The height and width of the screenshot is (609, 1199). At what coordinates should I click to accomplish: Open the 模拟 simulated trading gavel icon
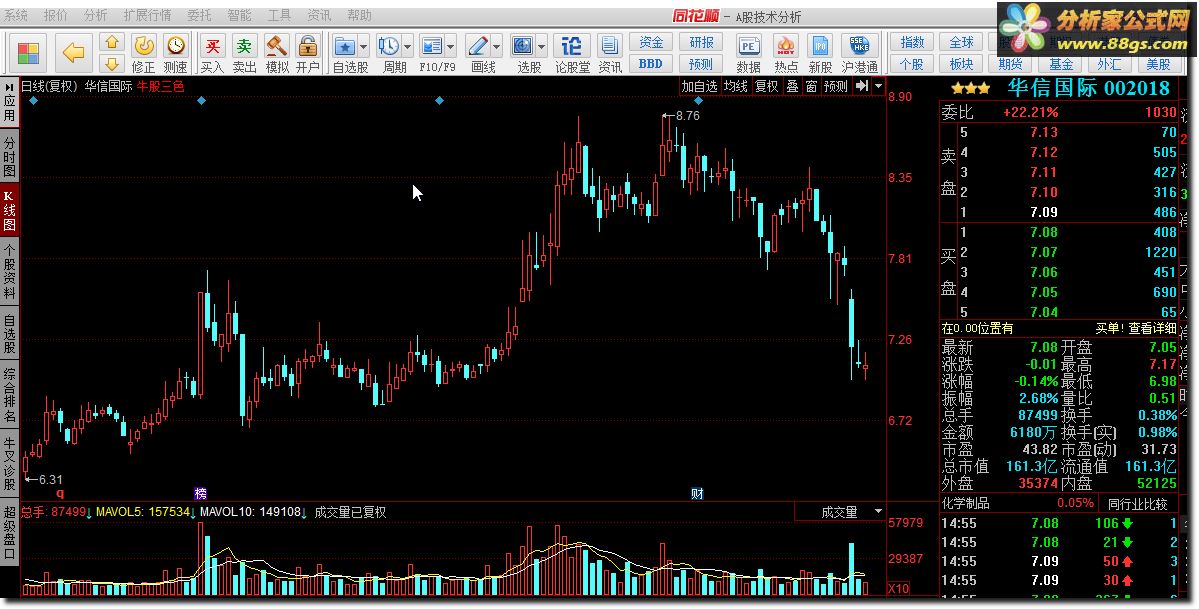tap(276, 54)
